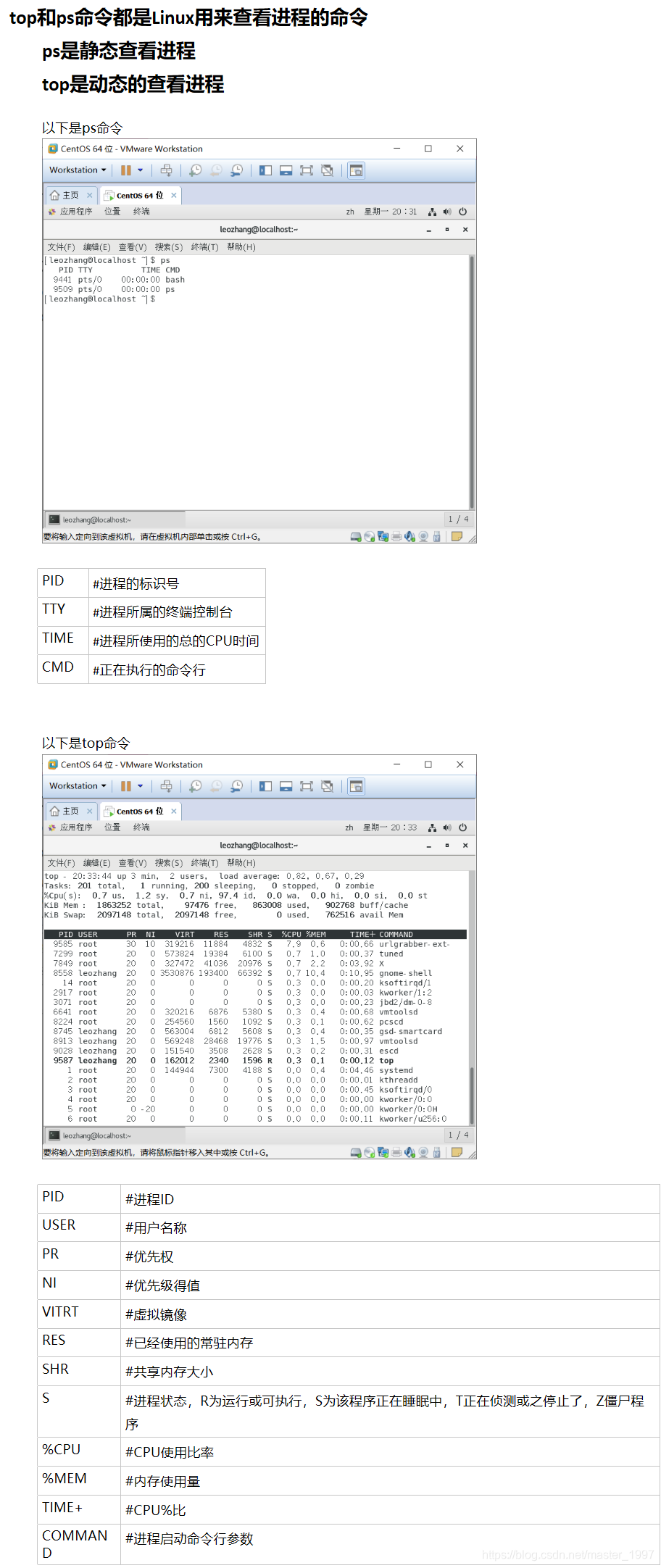Open message log note icon in top window

(457, 1153)
